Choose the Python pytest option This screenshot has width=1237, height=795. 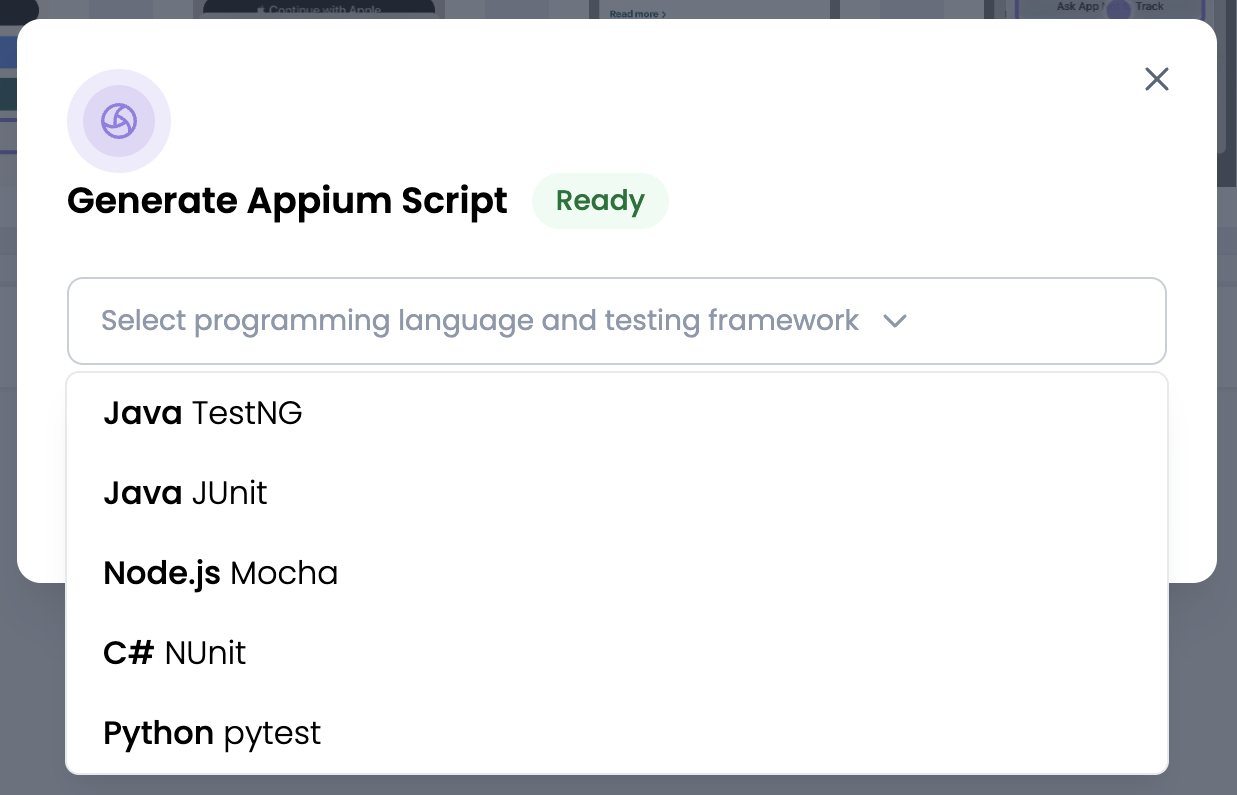[617, 733]
